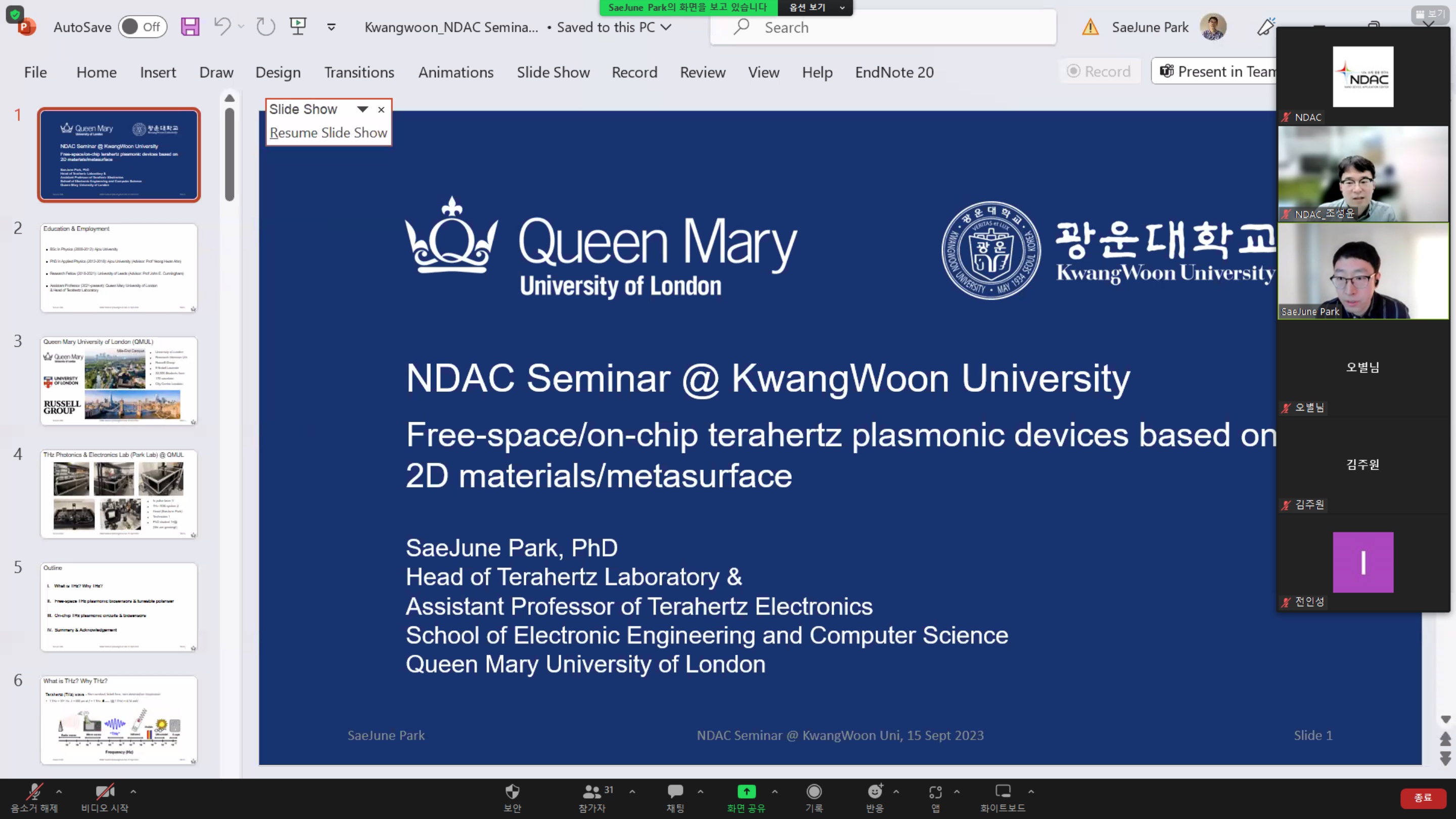Select the Education & Employment slide thumbnail

pos(119,268)
